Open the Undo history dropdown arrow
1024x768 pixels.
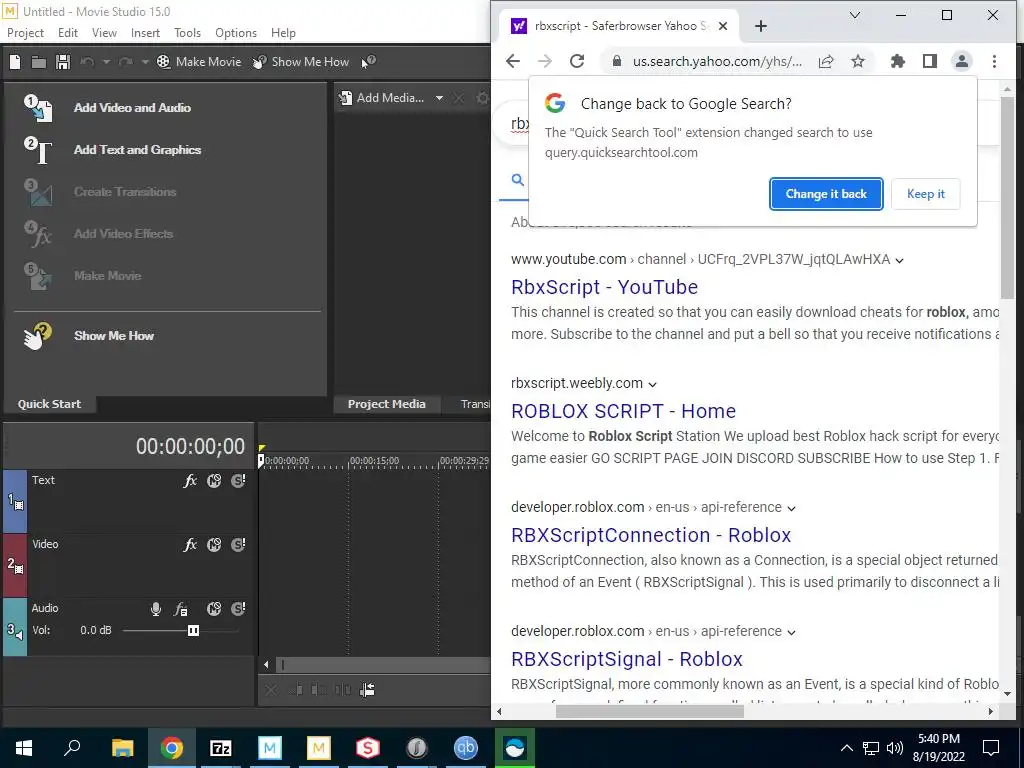pyautogui.click(x=106, y=62)
